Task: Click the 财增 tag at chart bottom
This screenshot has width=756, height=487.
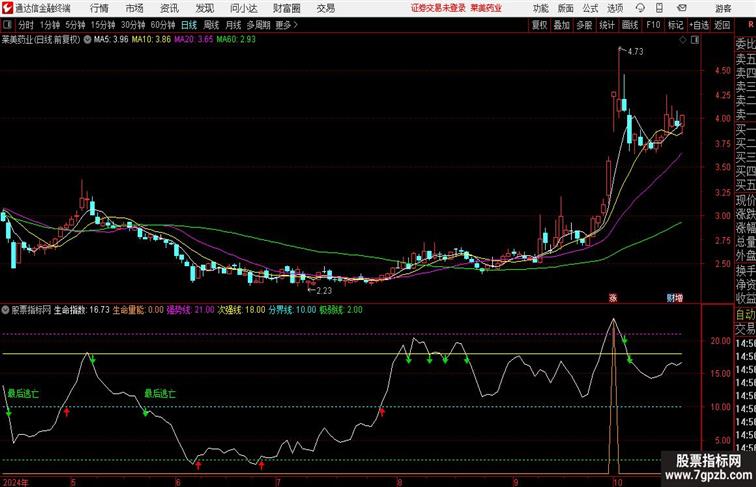Action: [x=675, y=298]
